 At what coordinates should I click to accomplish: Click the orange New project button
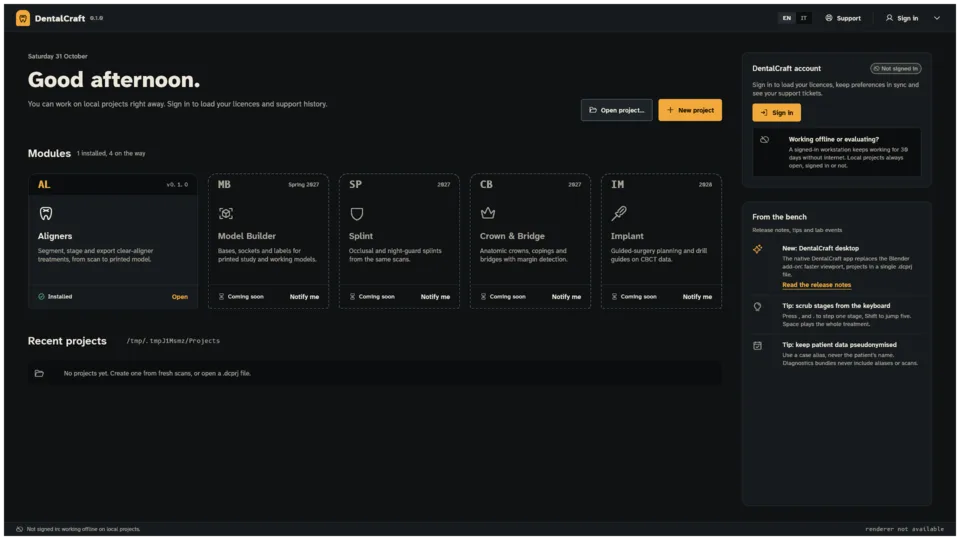tap(690, 110)
